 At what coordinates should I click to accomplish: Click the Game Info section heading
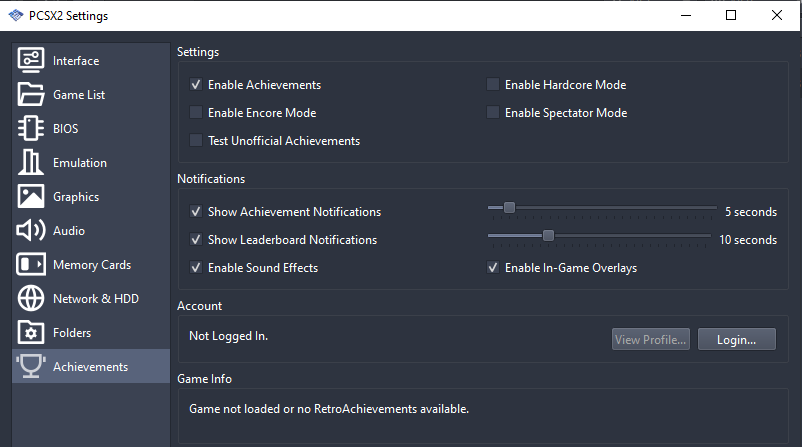pyautogui.click(x=205, y=379)
